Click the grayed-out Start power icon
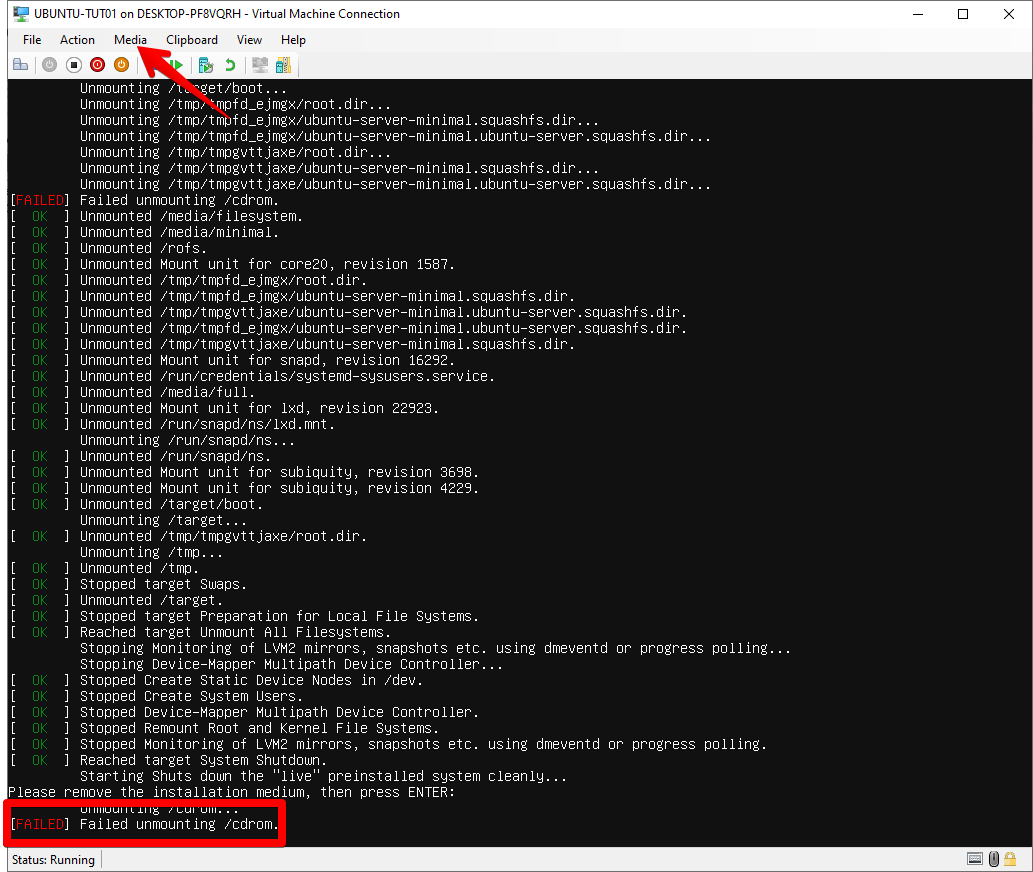 49,65
